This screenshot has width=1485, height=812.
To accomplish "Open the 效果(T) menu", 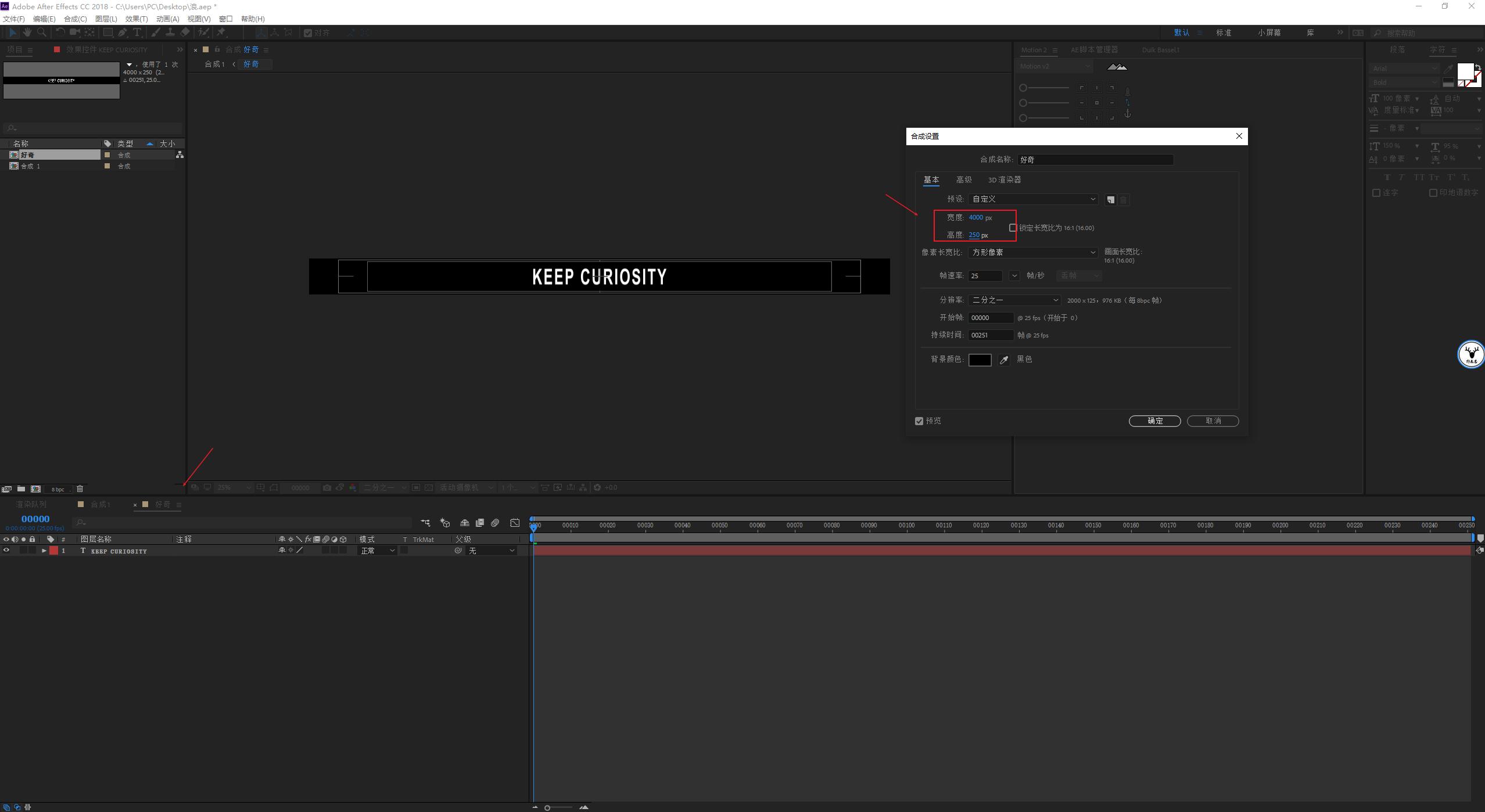I will (x=137, y=19).
